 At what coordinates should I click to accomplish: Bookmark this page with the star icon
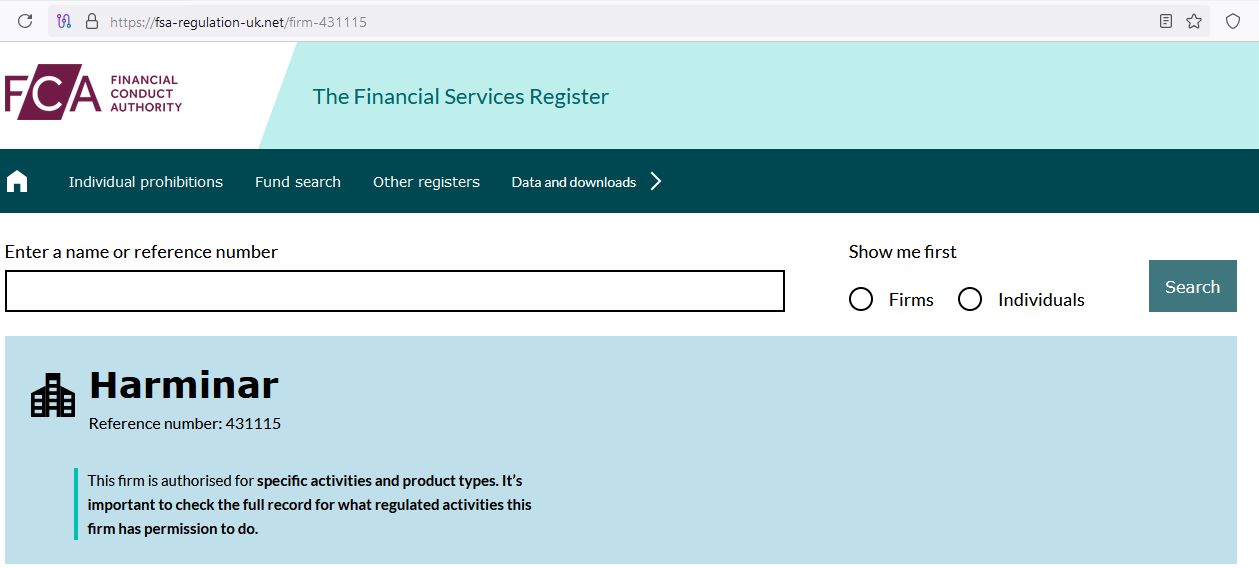pyautogui.click(x=1194, y=21)
